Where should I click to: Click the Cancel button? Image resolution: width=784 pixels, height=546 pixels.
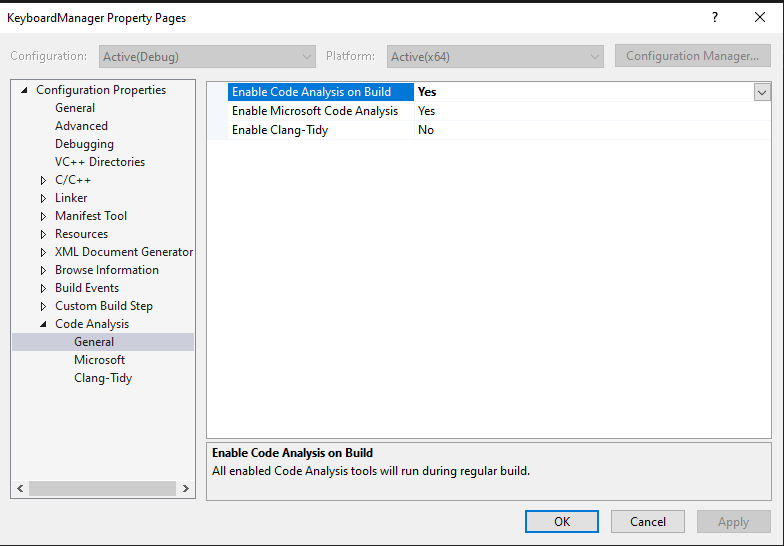coord(648,522)
